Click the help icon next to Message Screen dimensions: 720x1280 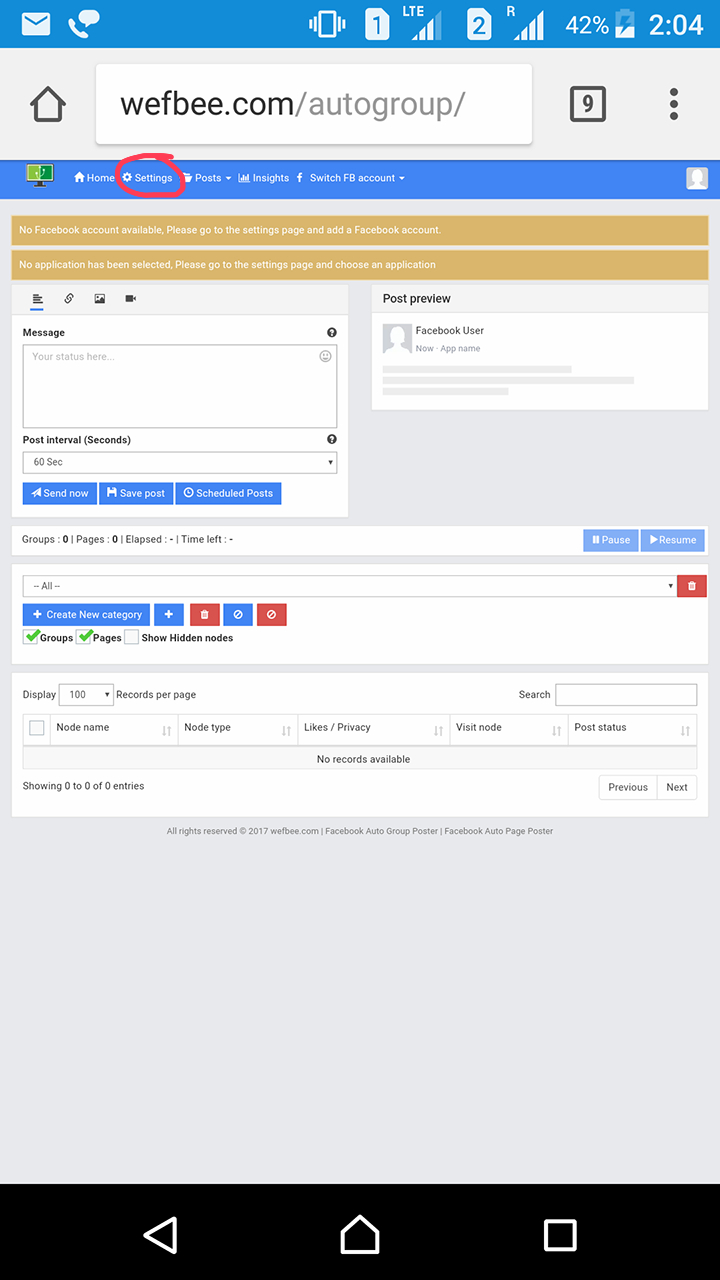tap(331, 333)
